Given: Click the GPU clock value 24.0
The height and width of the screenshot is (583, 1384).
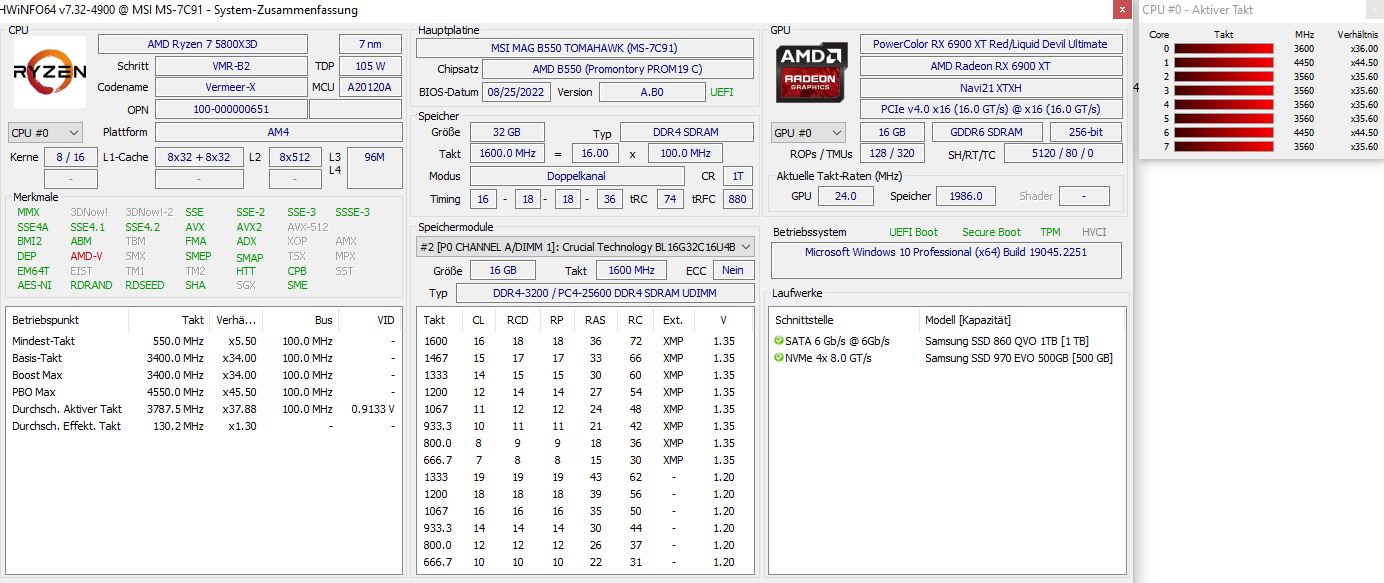Looking at the screenshot, I should [x=845, y=196].
